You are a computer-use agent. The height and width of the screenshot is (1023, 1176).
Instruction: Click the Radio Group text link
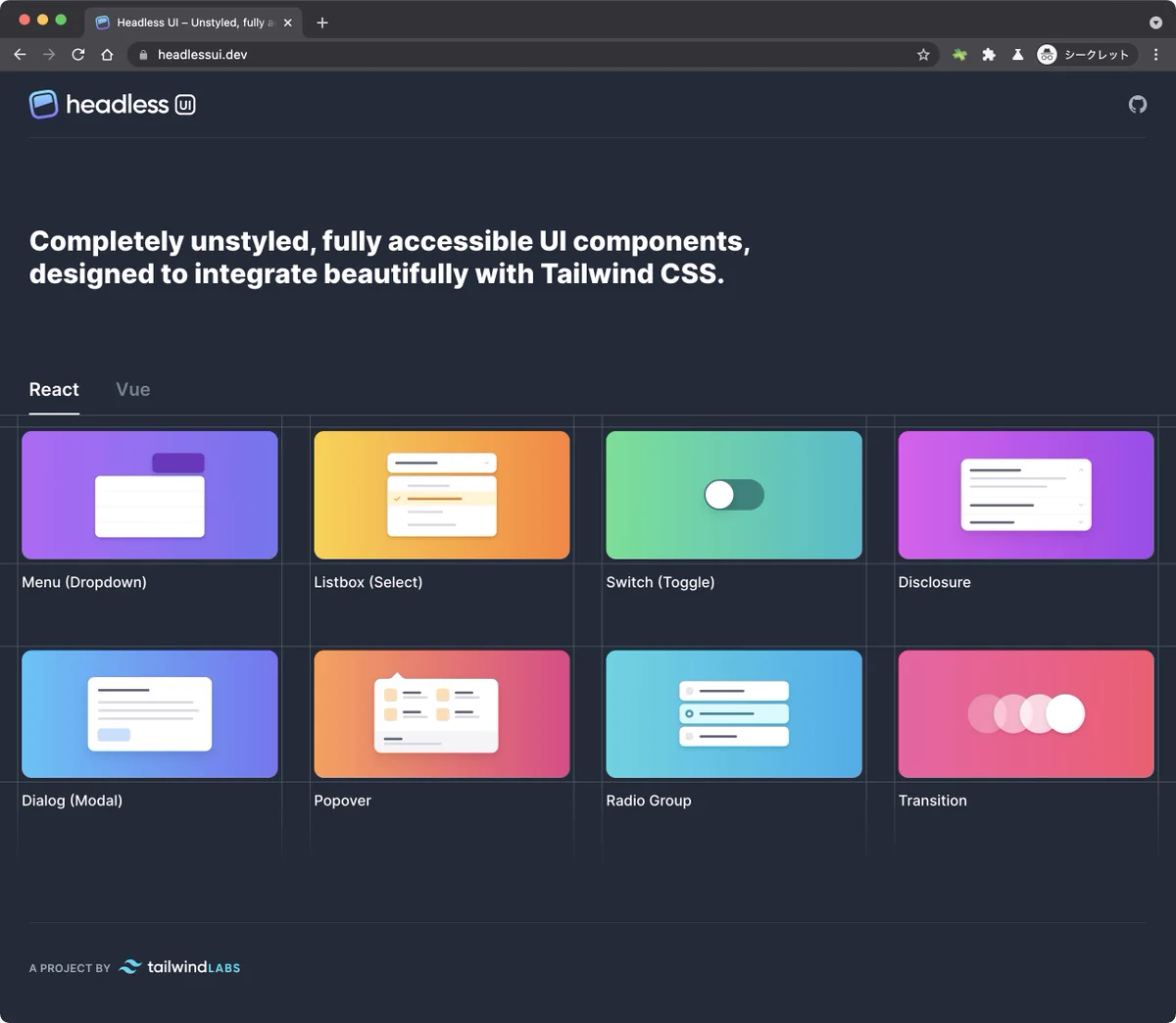click(649, 801)
